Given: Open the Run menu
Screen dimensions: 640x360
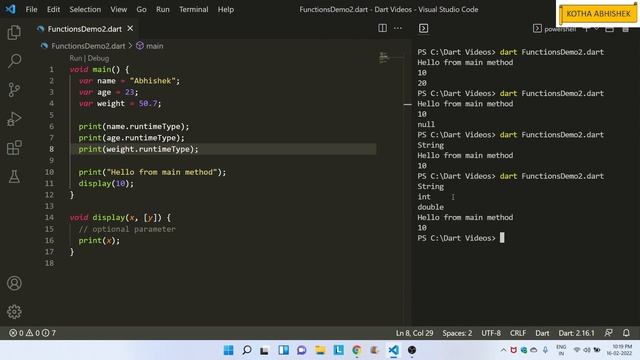Looking at the screenshot, I should click(162, 9).
